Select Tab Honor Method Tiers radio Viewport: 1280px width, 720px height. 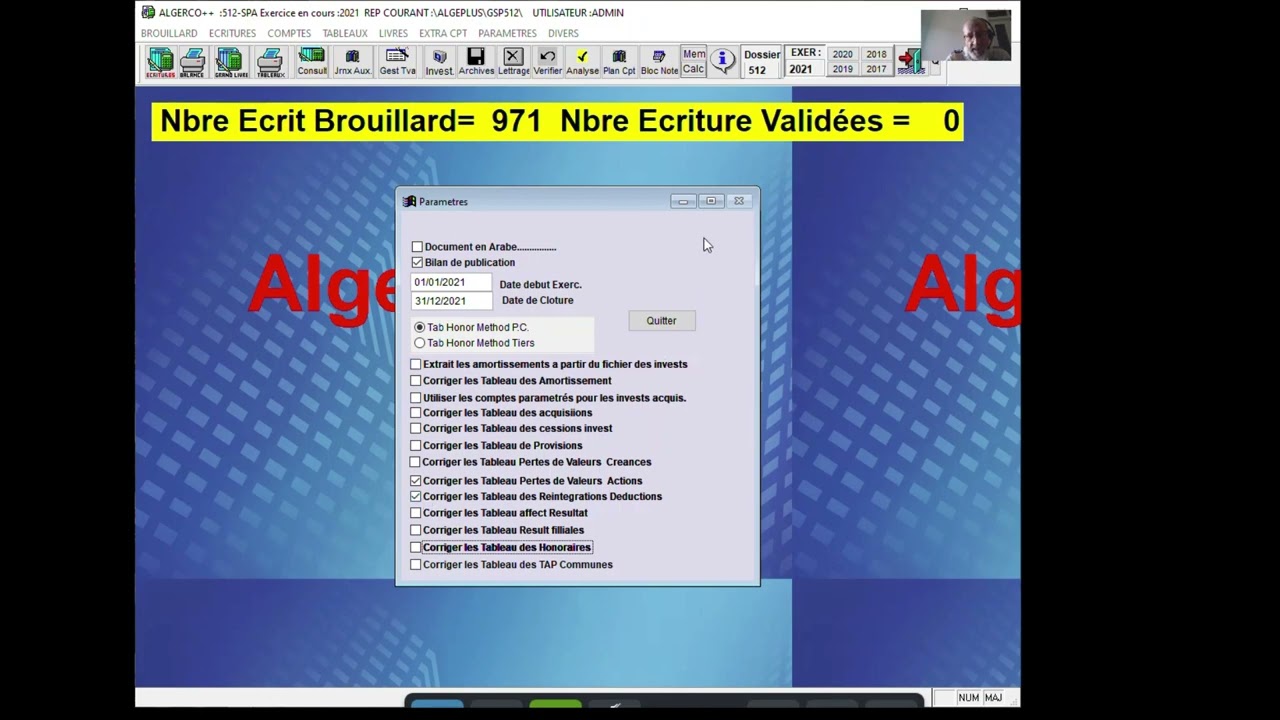419,343
